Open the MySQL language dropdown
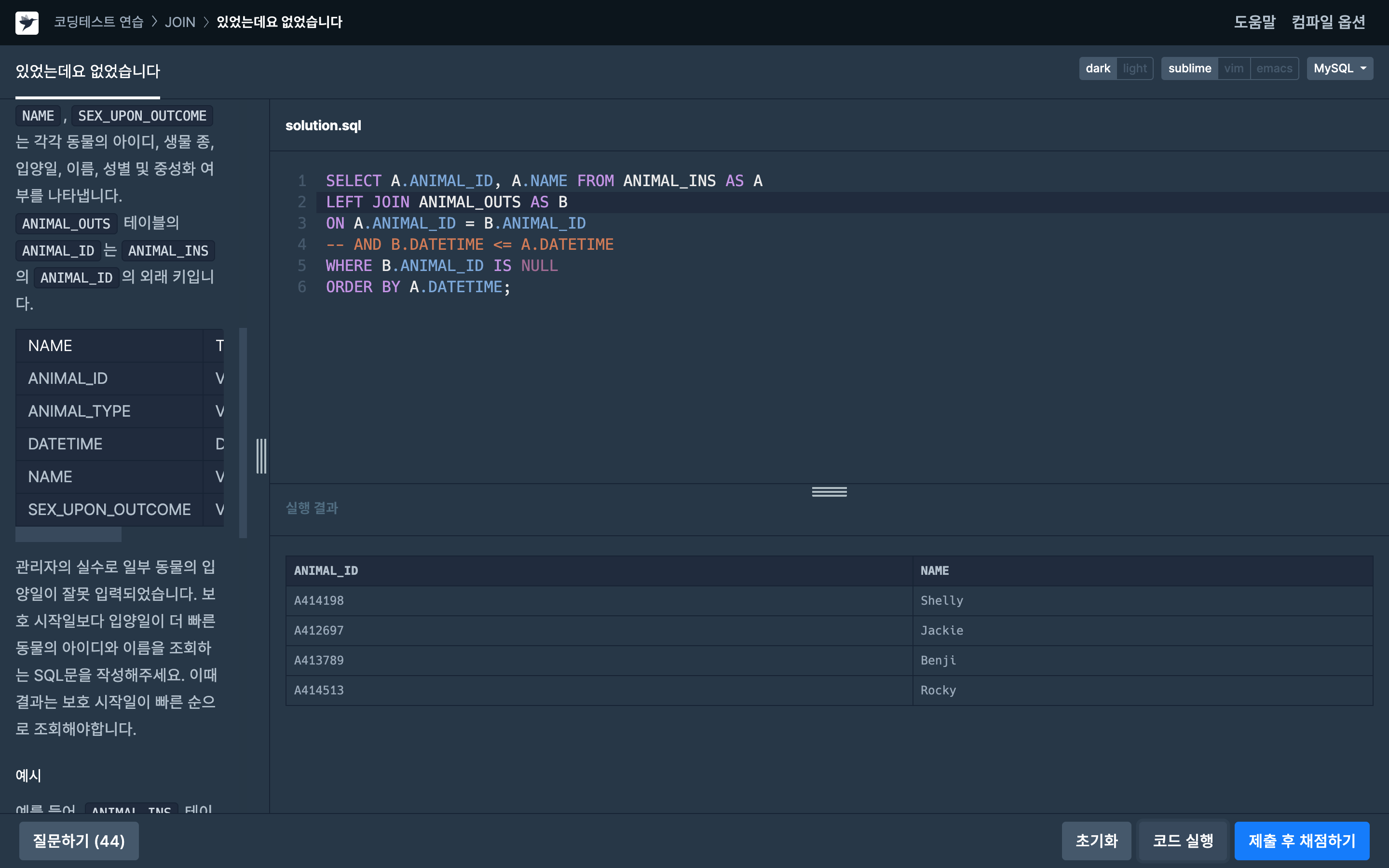Image resolution: width=1389 pixels, height=868 pixels. point(1339,68)
